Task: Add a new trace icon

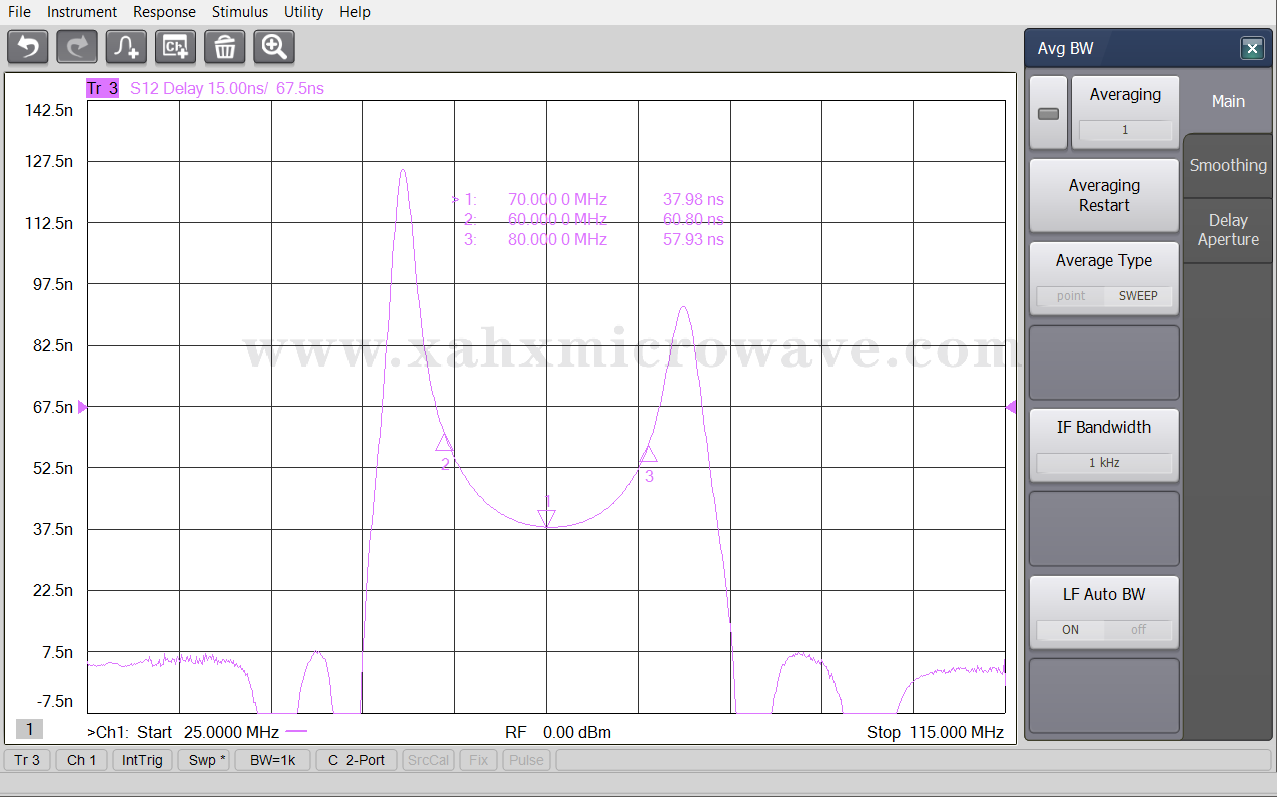Action: point(126,46)
